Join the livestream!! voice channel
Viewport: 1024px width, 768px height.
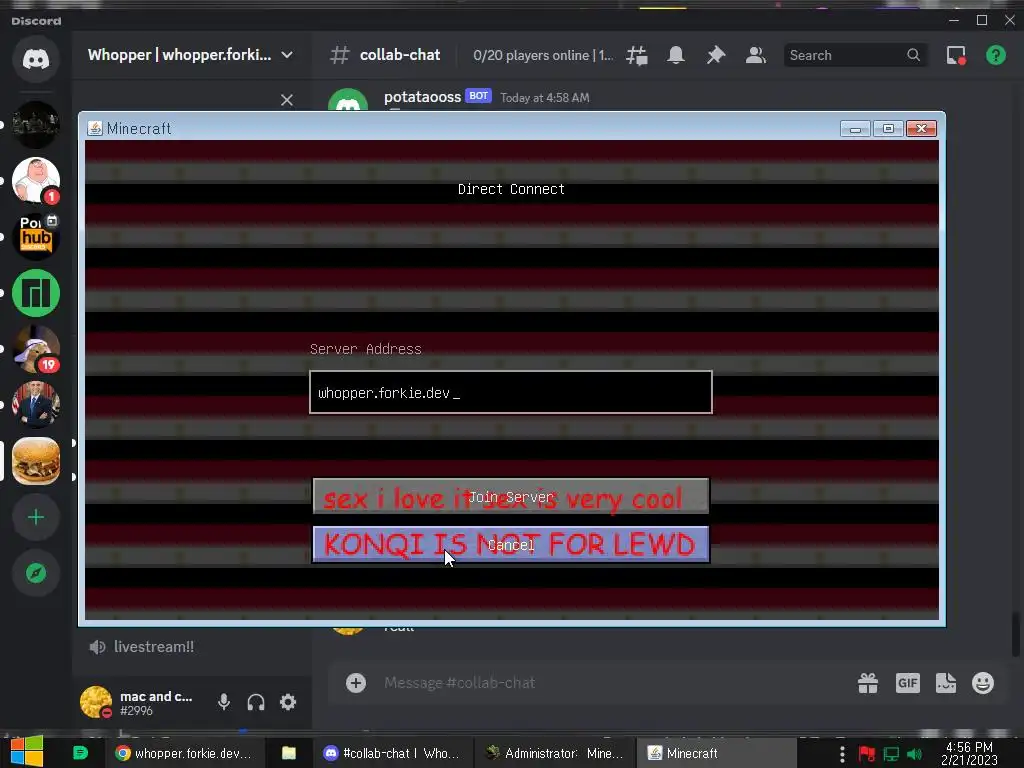(142, 647)
